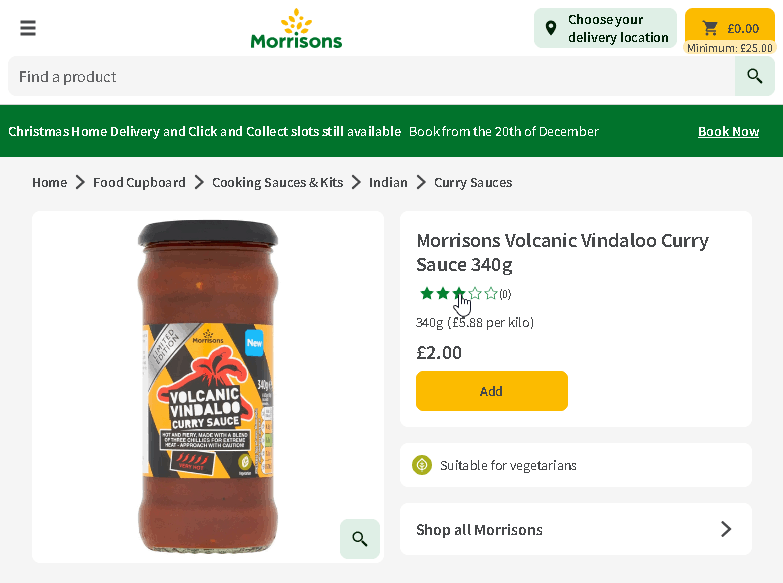Submit search with magnifier icon
The width and height of the screenshot is (783, 583).
click(x=755, y=76)
